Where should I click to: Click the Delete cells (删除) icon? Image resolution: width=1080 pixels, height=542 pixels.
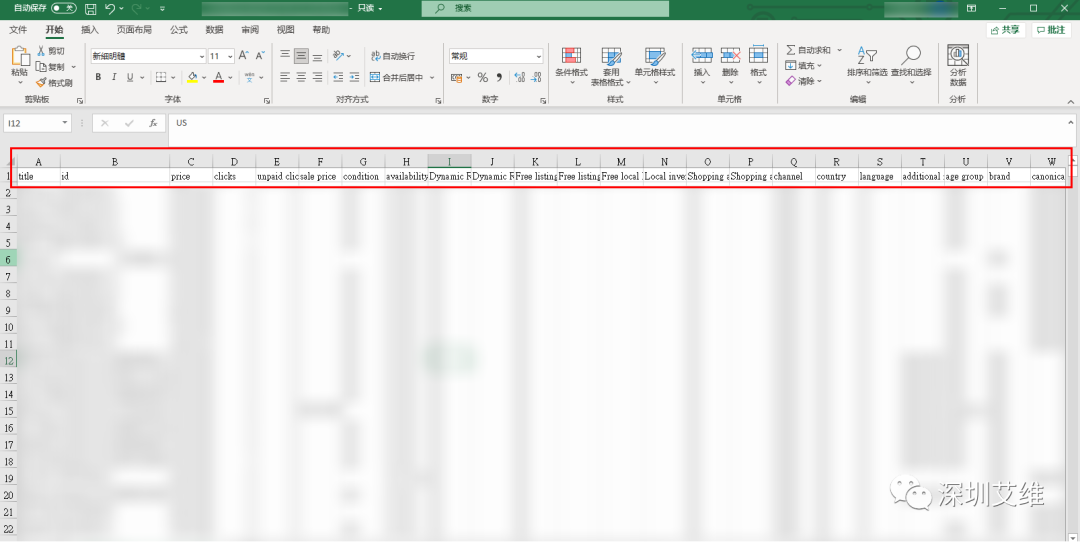tap(730, 56)
